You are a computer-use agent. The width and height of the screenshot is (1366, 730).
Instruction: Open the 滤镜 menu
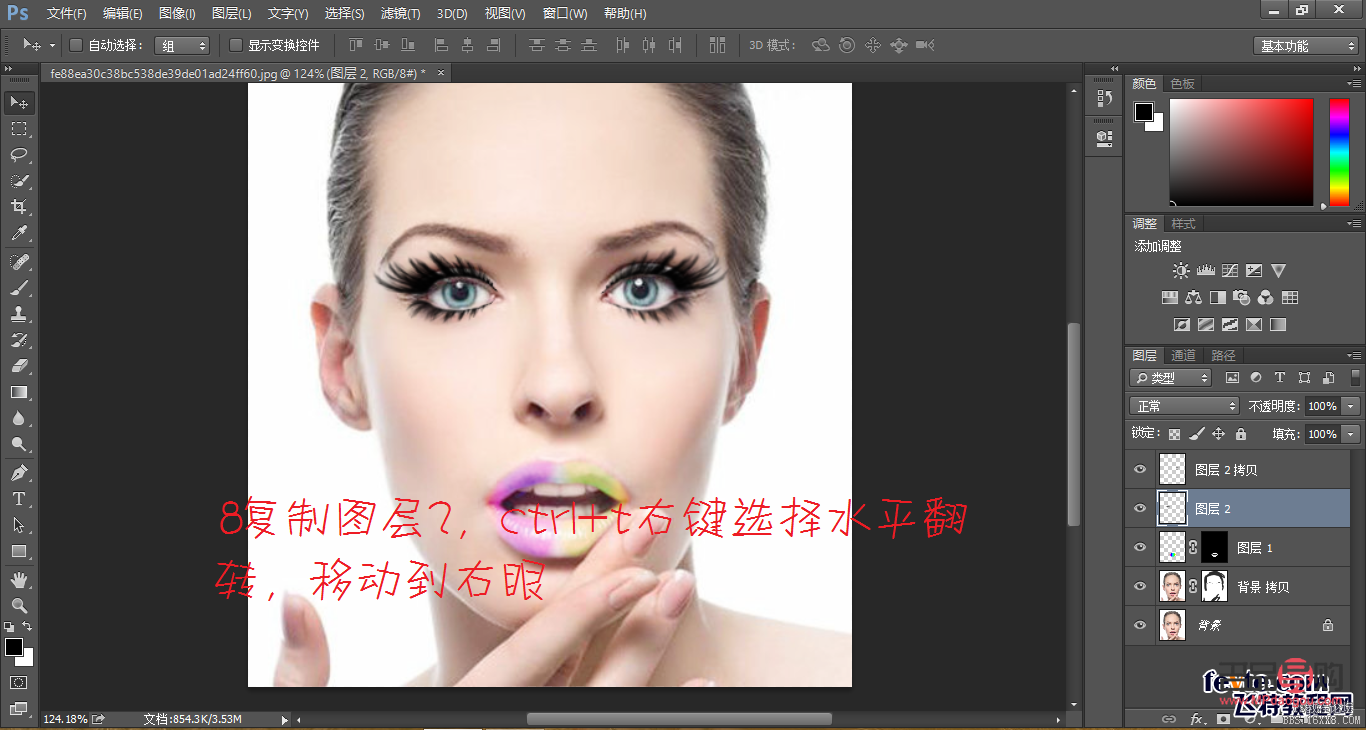pos(398,13)
